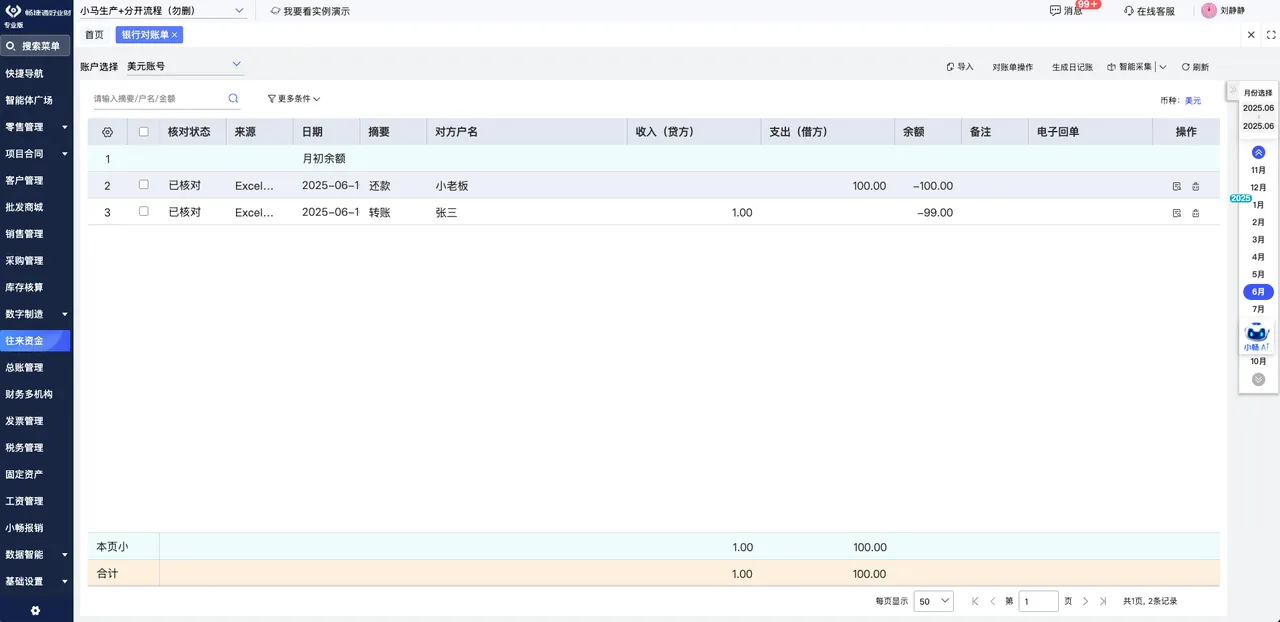Open the 美元账号 account dropdown
The height and width of the screenshot is (622, 1280).
[x=184, y=66]
